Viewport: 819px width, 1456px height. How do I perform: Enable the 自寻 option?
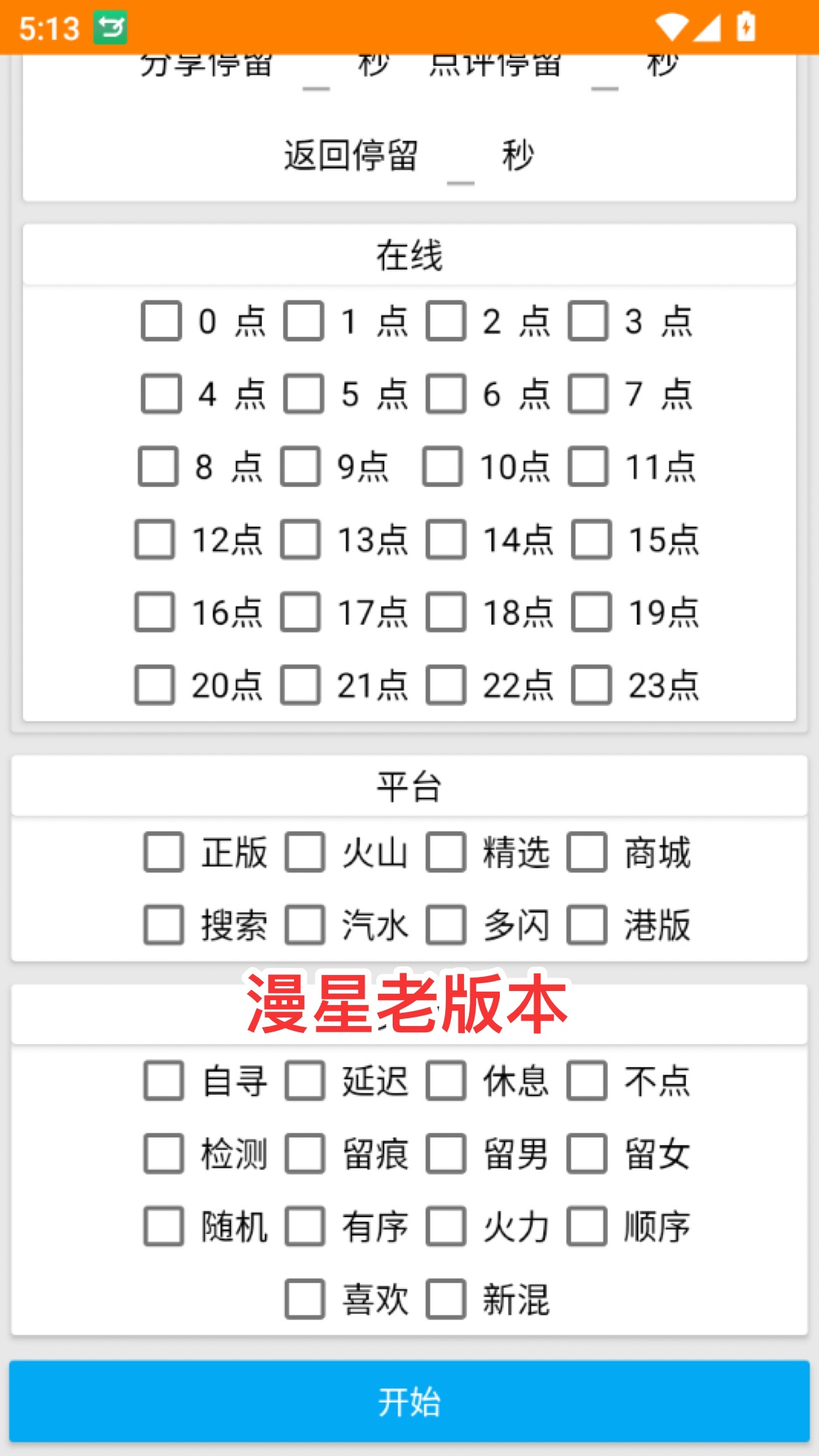click(x=164, y=1081)
